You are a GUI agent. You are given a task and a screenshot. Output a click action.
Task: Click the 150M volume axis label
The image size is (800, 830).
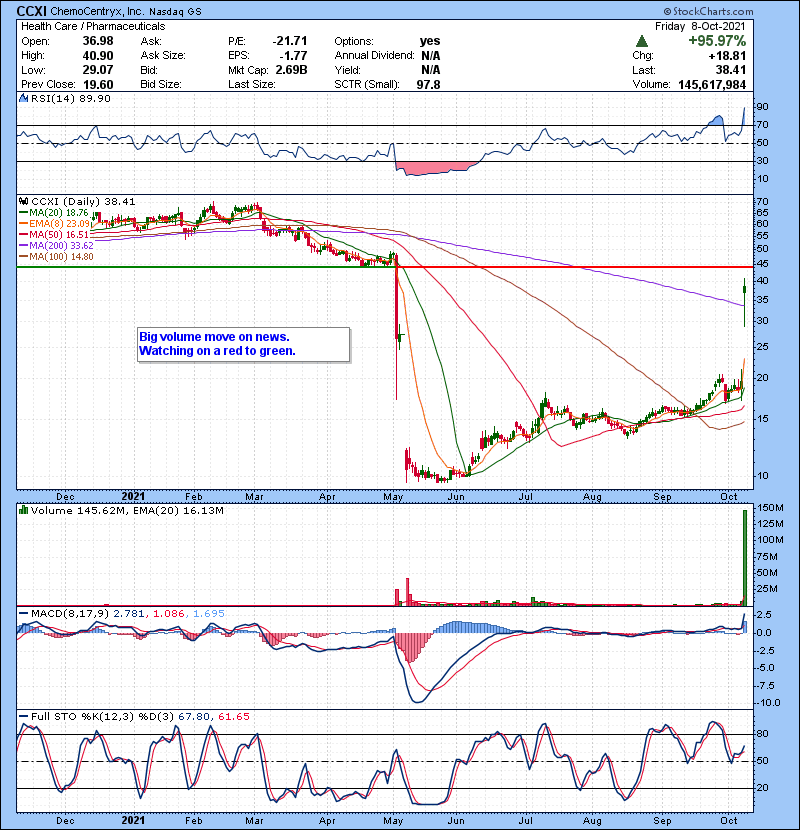(x=771, y=508)
